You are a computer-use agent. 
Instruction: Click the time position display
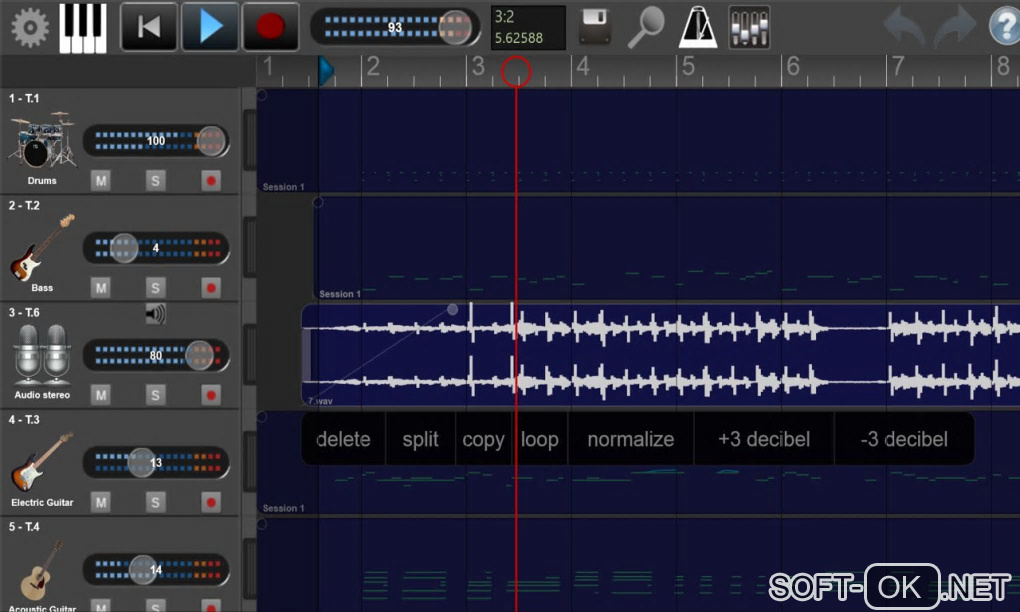(x=528, y=27)
